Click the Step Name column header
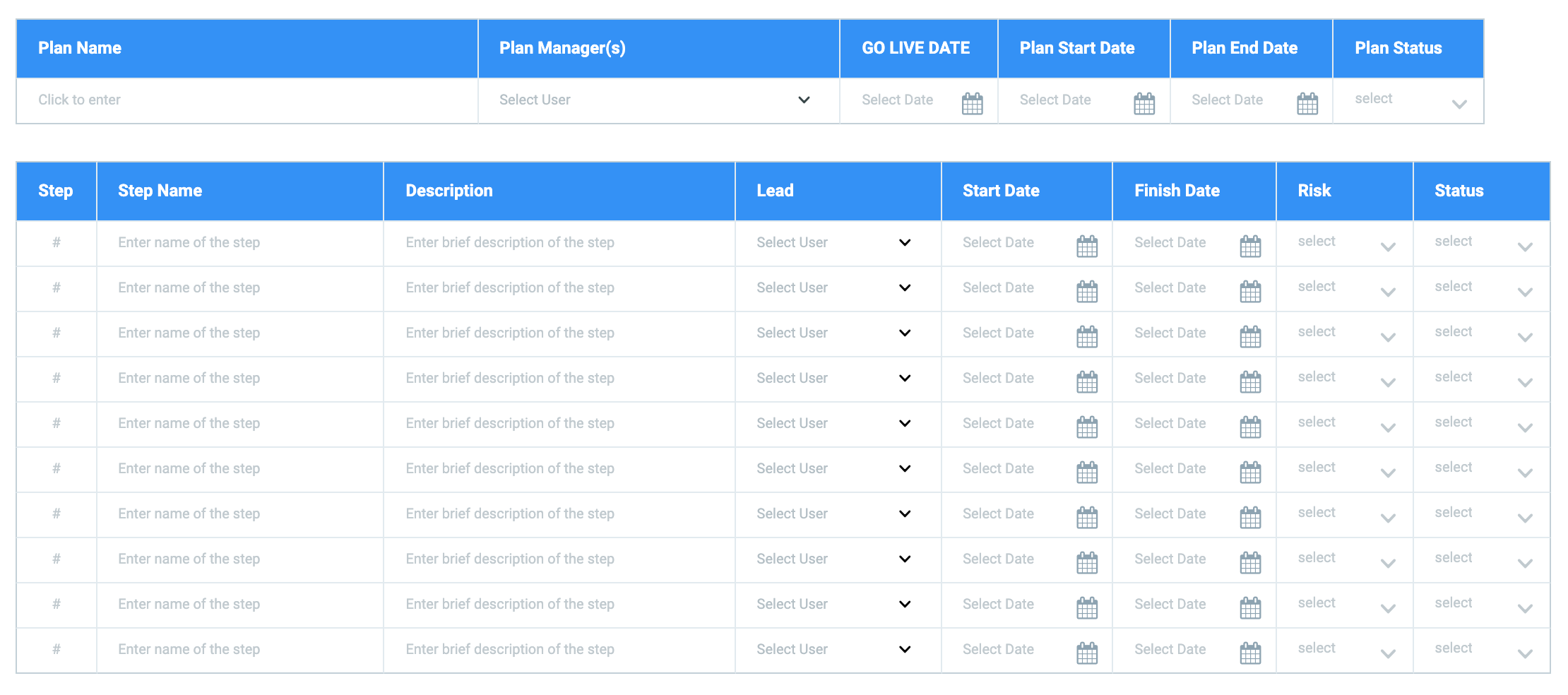1568x695 pixels. pos(160,191)
